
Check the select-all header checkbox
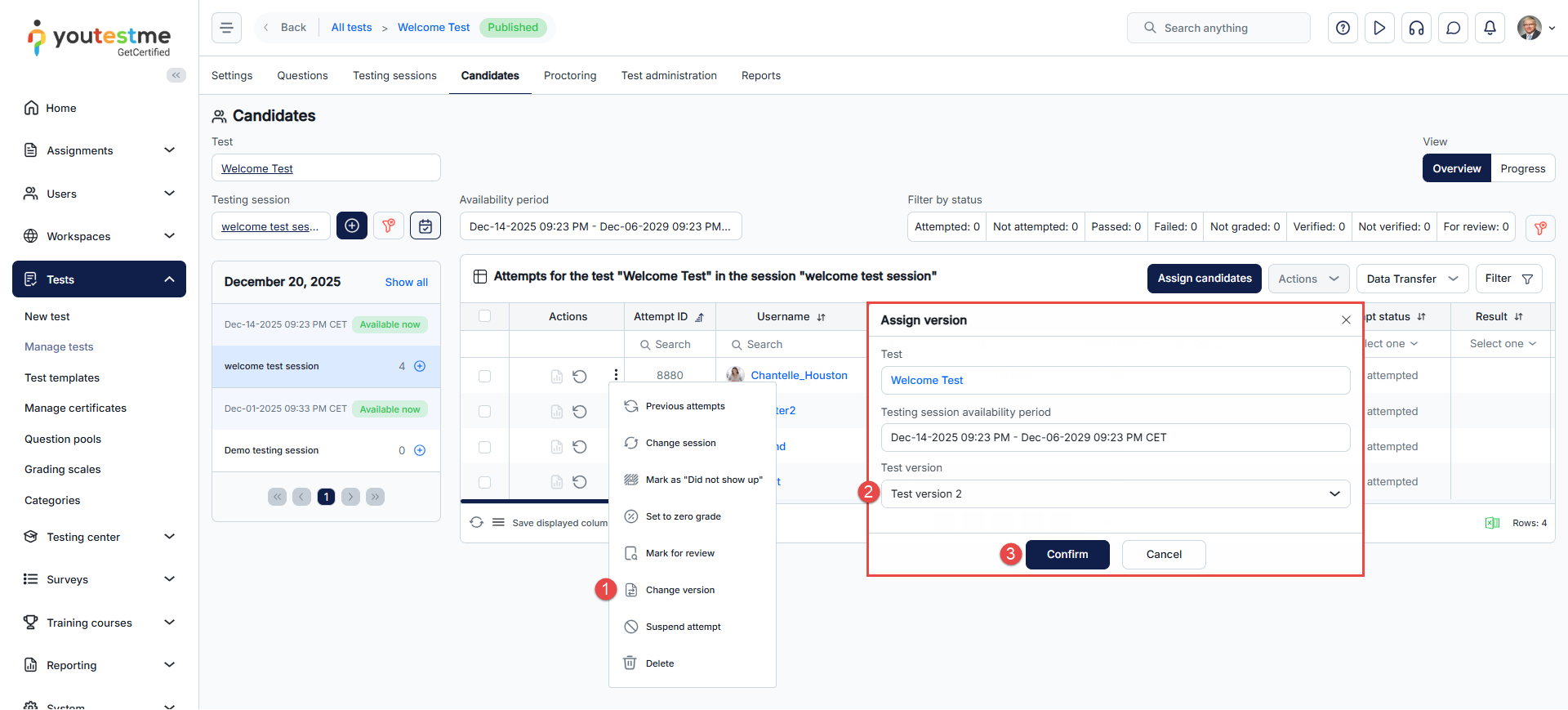tap(484, 316)
